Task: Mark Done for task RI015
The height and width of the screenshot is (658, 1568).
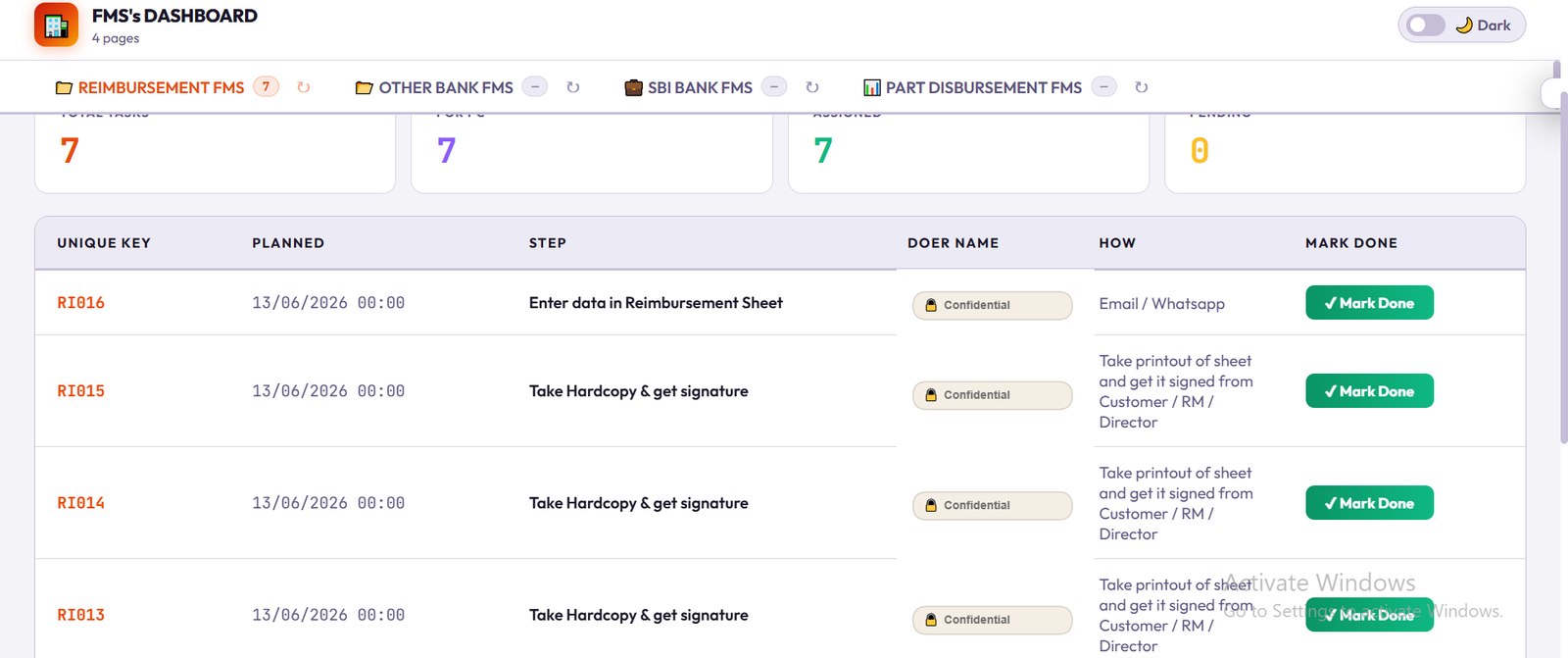Action: point(1369,391)
